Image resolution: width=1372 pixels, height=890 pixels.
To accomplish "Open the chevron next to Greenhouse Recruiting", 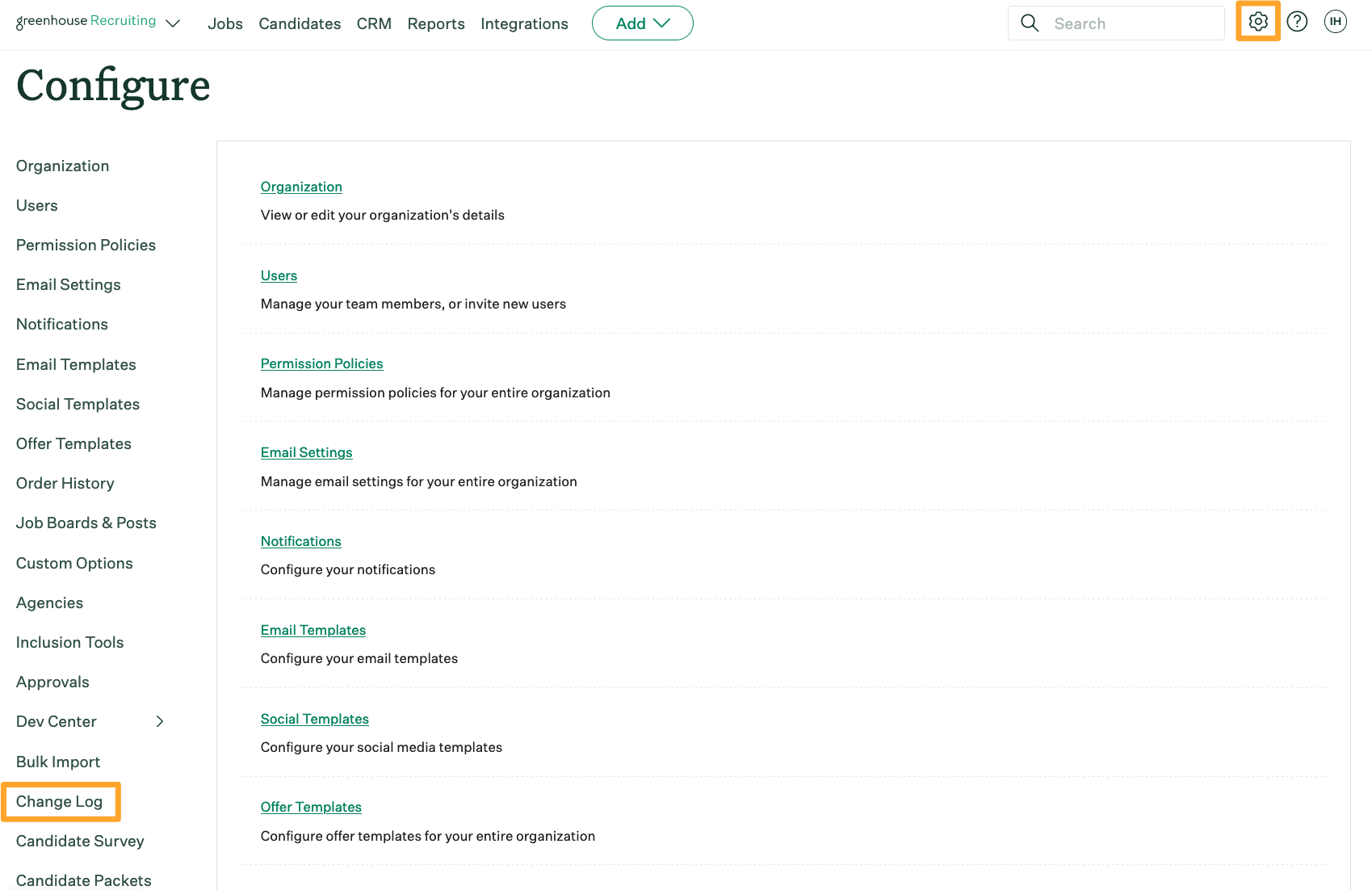I will 173,23.
